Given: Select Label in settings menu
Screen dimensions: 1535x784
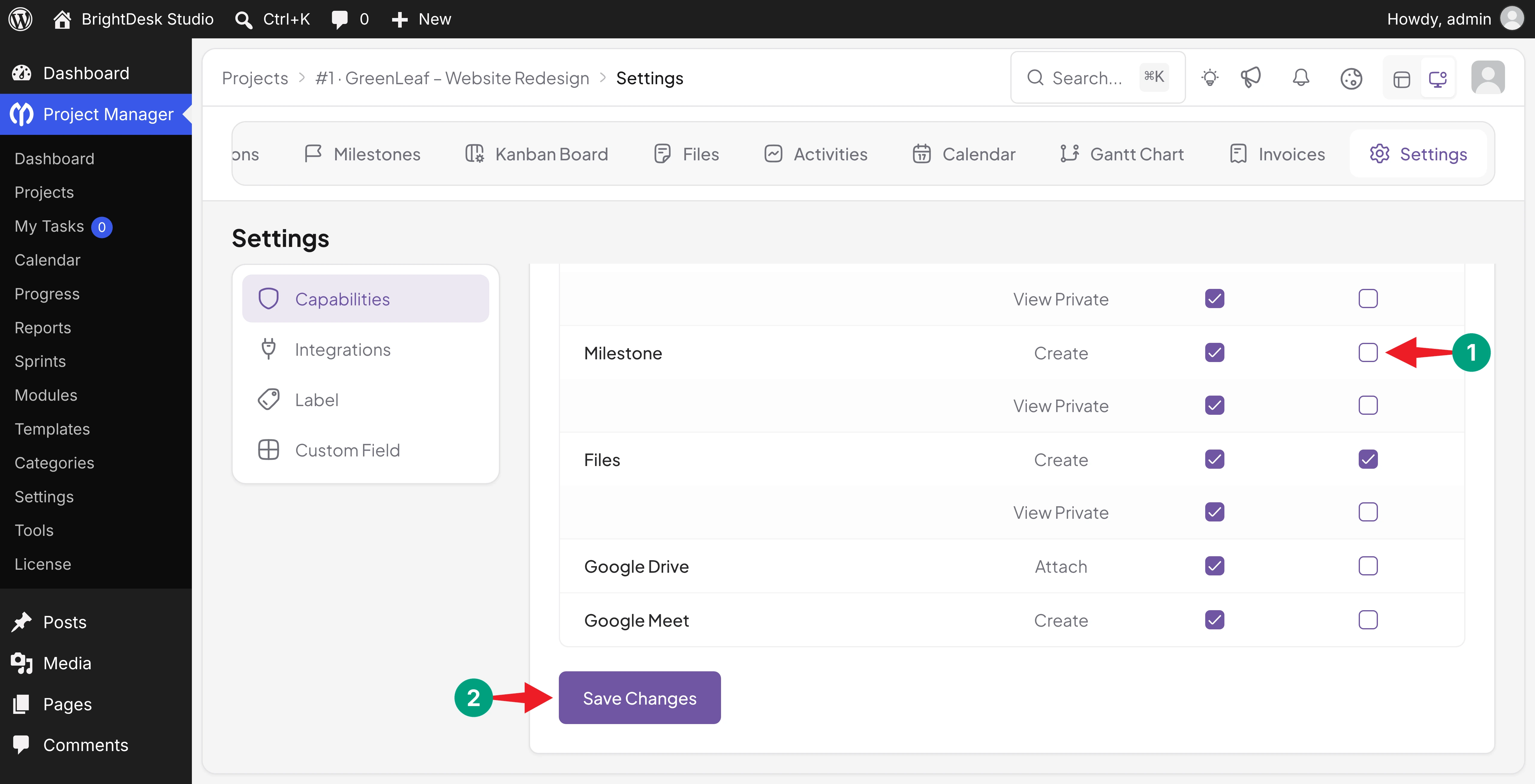Looking at the screenshot, I should tap(365, 400).
